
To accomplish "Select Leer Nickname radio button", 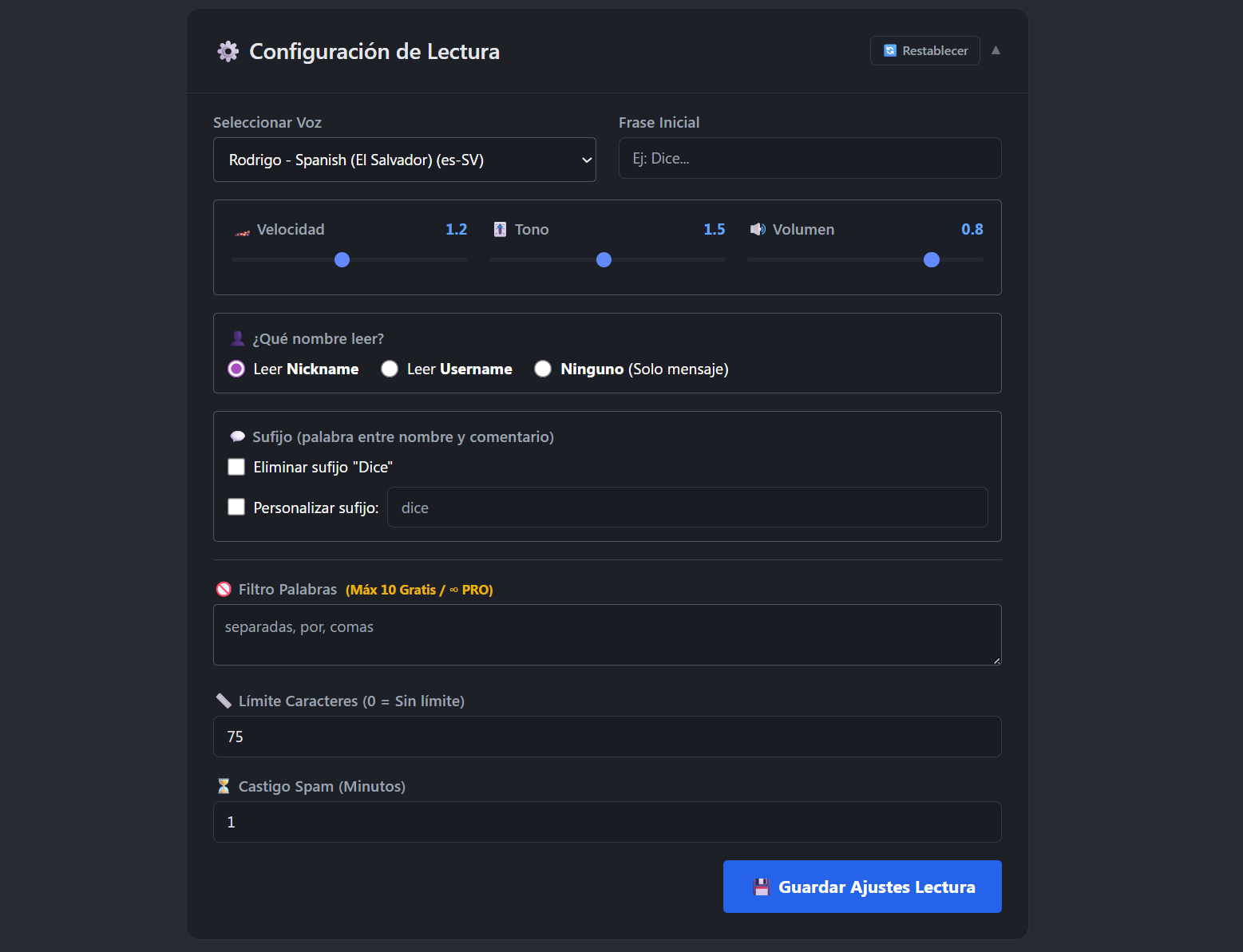I will coord(236,369).
